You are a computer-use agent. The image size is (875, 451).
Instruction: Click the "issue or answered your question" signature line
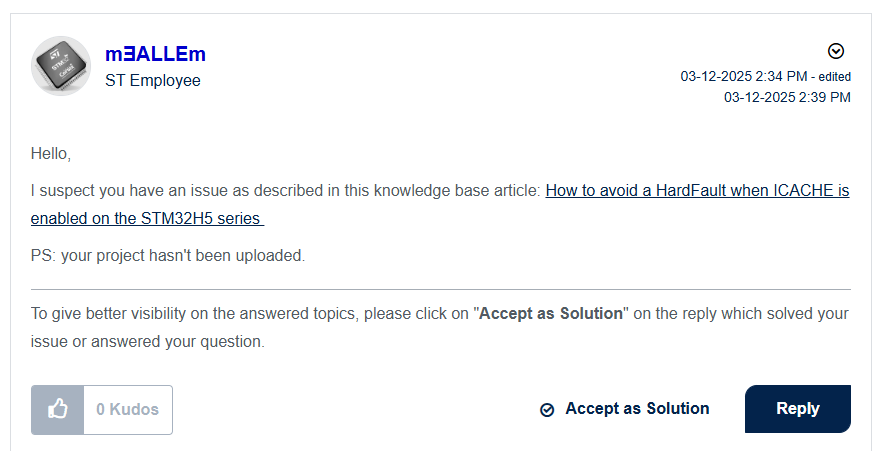tap(147, 341)
